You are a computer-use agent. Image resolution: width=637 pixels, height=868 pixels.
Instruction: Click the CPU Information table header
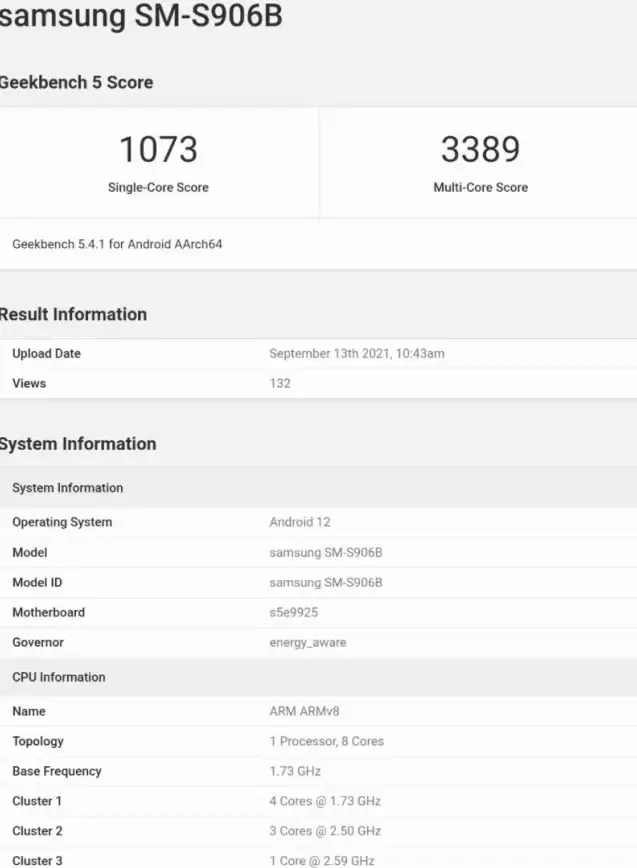pos(318,677)
